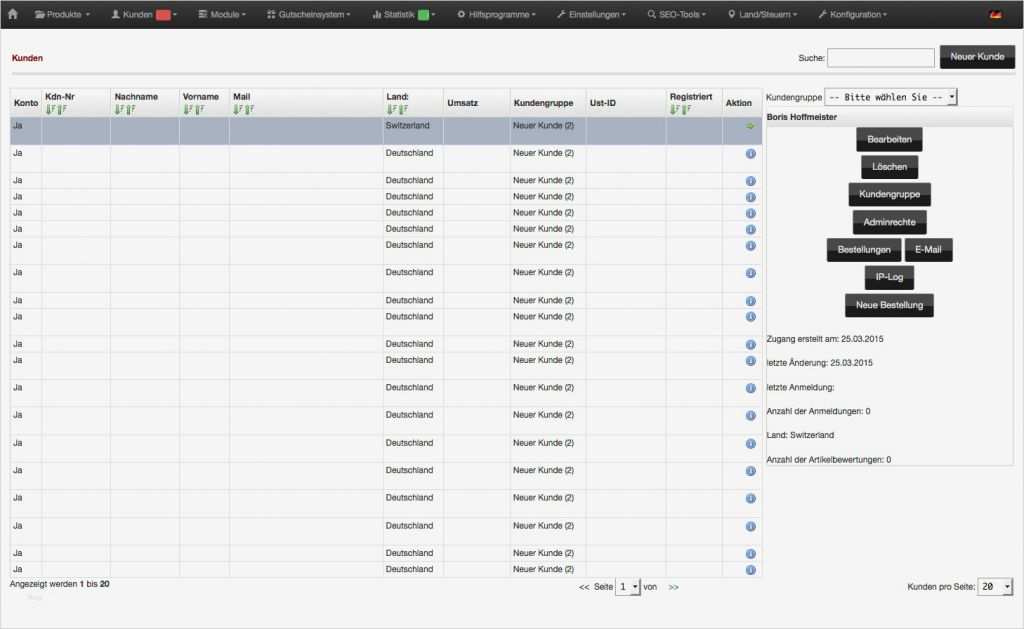
Task: Click first sort arrow under Registriert
Action: click(675, 110)
